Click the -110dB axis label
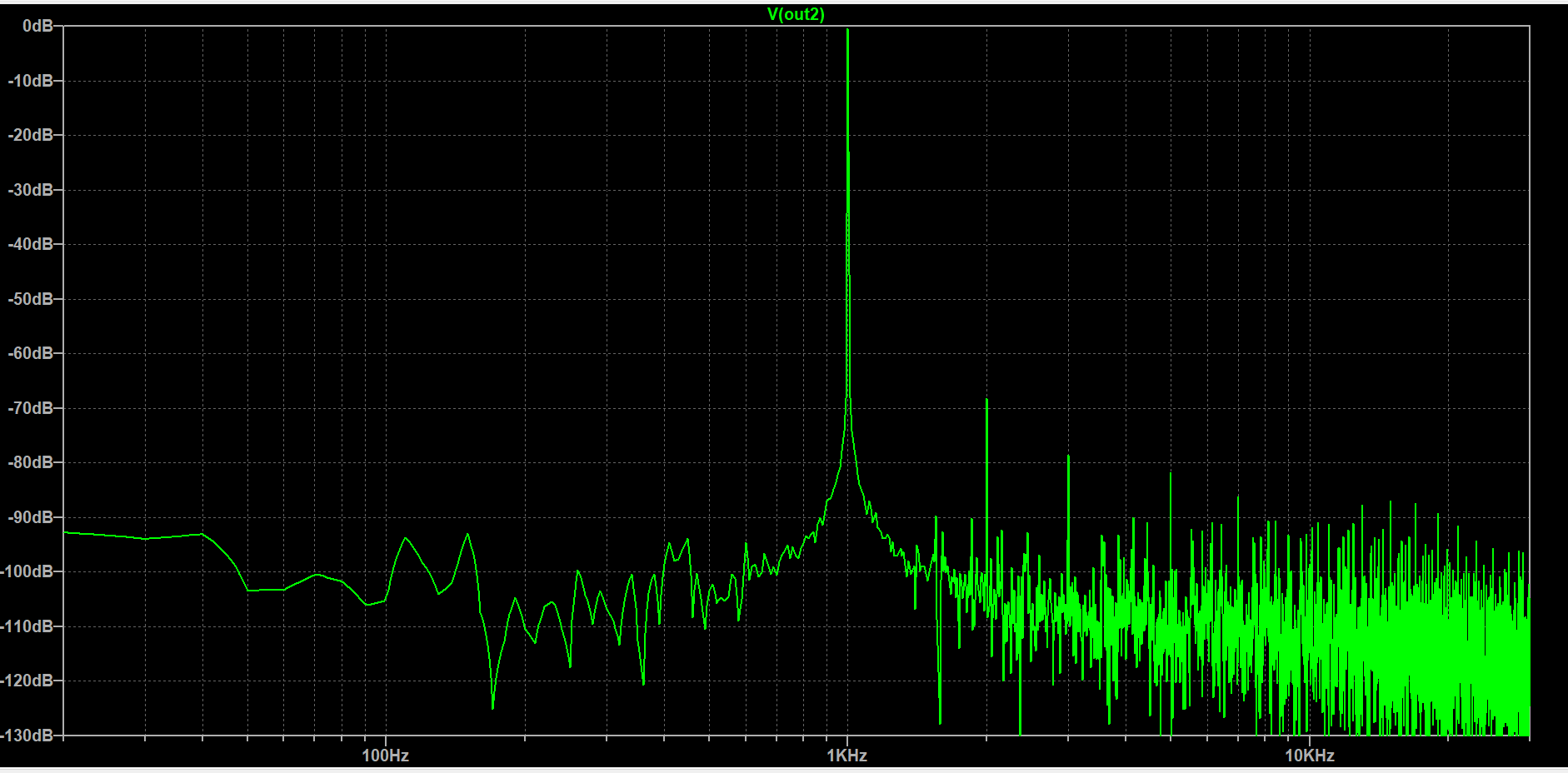Viewport: 1568px width, 773px height. pos(27,626)
